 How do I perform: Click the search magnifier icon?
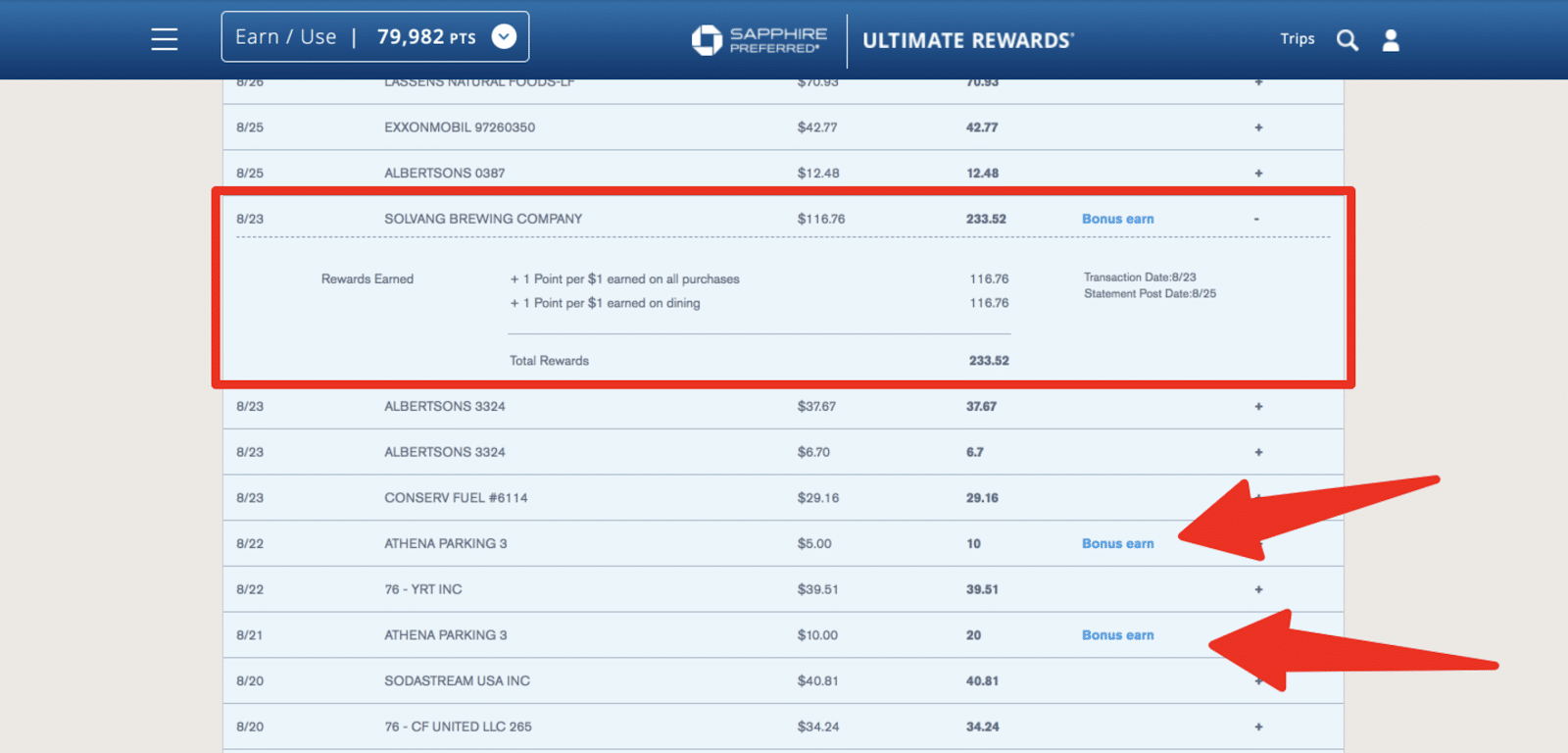click(x=1347, y=40)
